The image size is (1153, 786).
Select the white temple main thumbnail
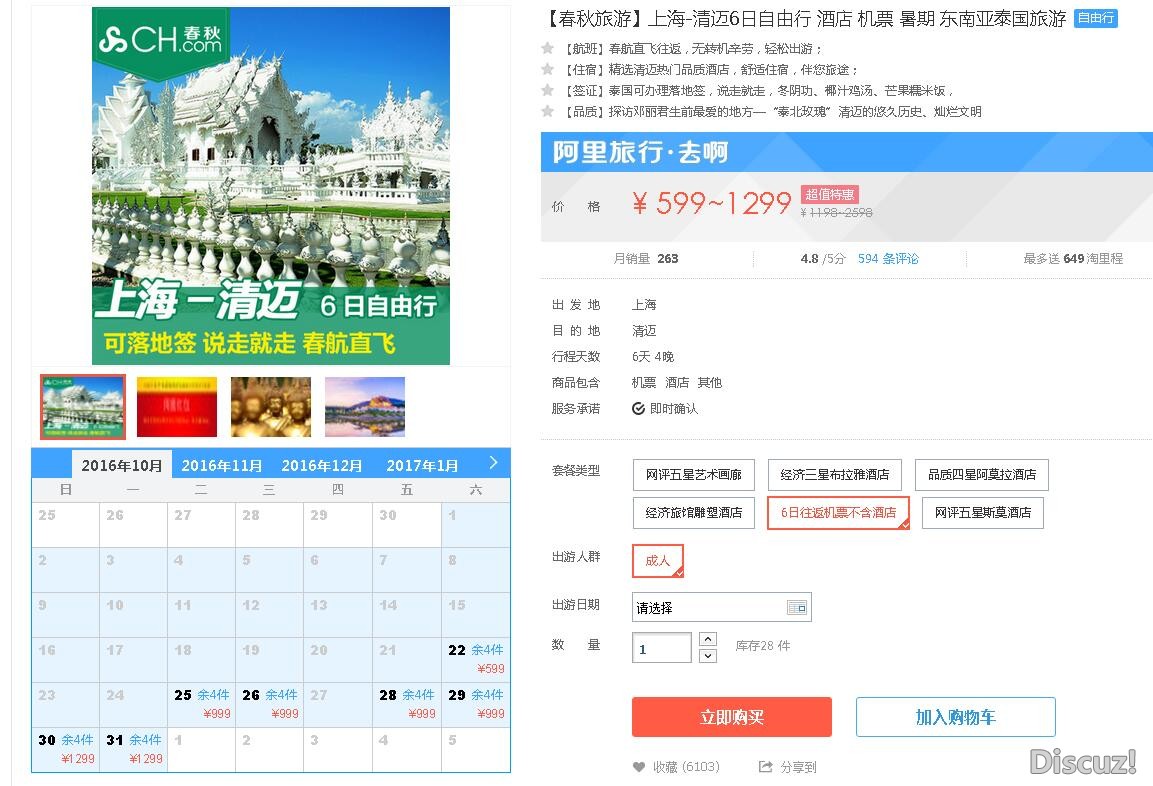coord(82,407)
